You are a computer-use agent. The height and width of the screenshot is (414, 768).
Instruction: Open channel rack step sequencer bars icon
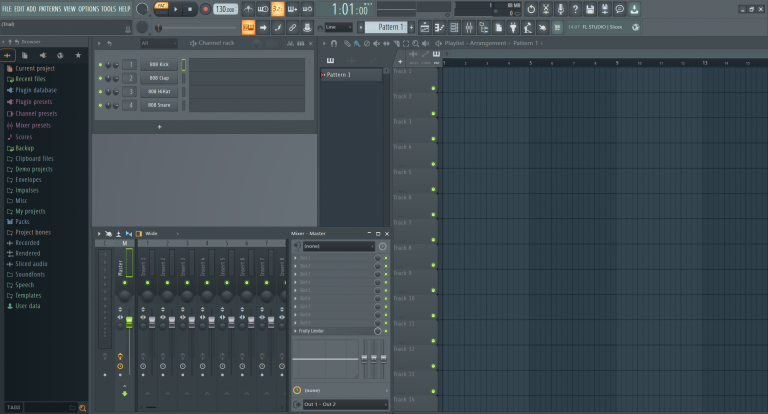[300, 43]
